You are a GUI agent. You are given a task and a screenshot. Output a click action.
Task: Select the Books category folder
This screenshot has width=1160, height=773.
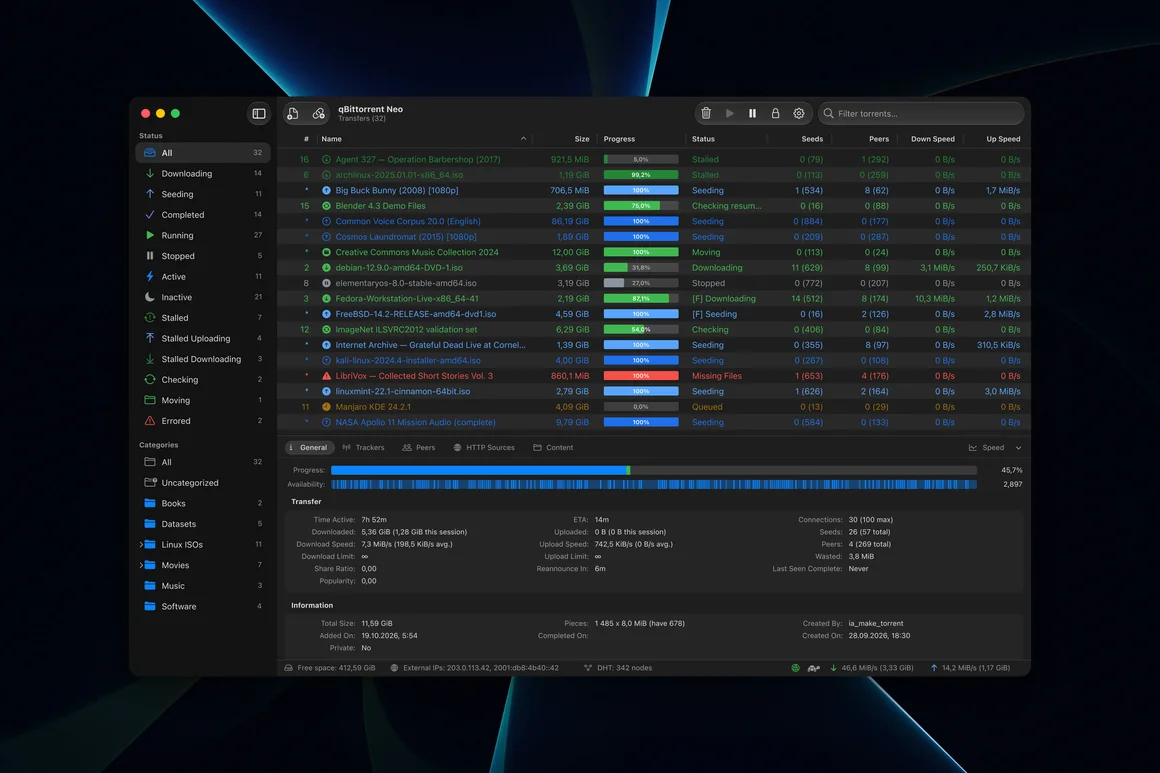point(203,504)
